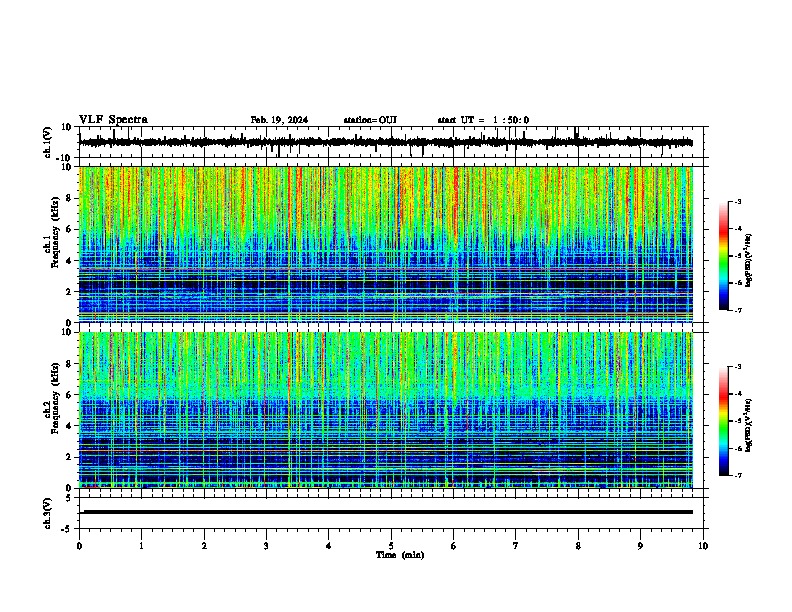Image resolution: width=792 pixels, height=612 pixels.
Task: Click the "2" kHz tick of ch.2 spectrogram
Action: (70, 457)
